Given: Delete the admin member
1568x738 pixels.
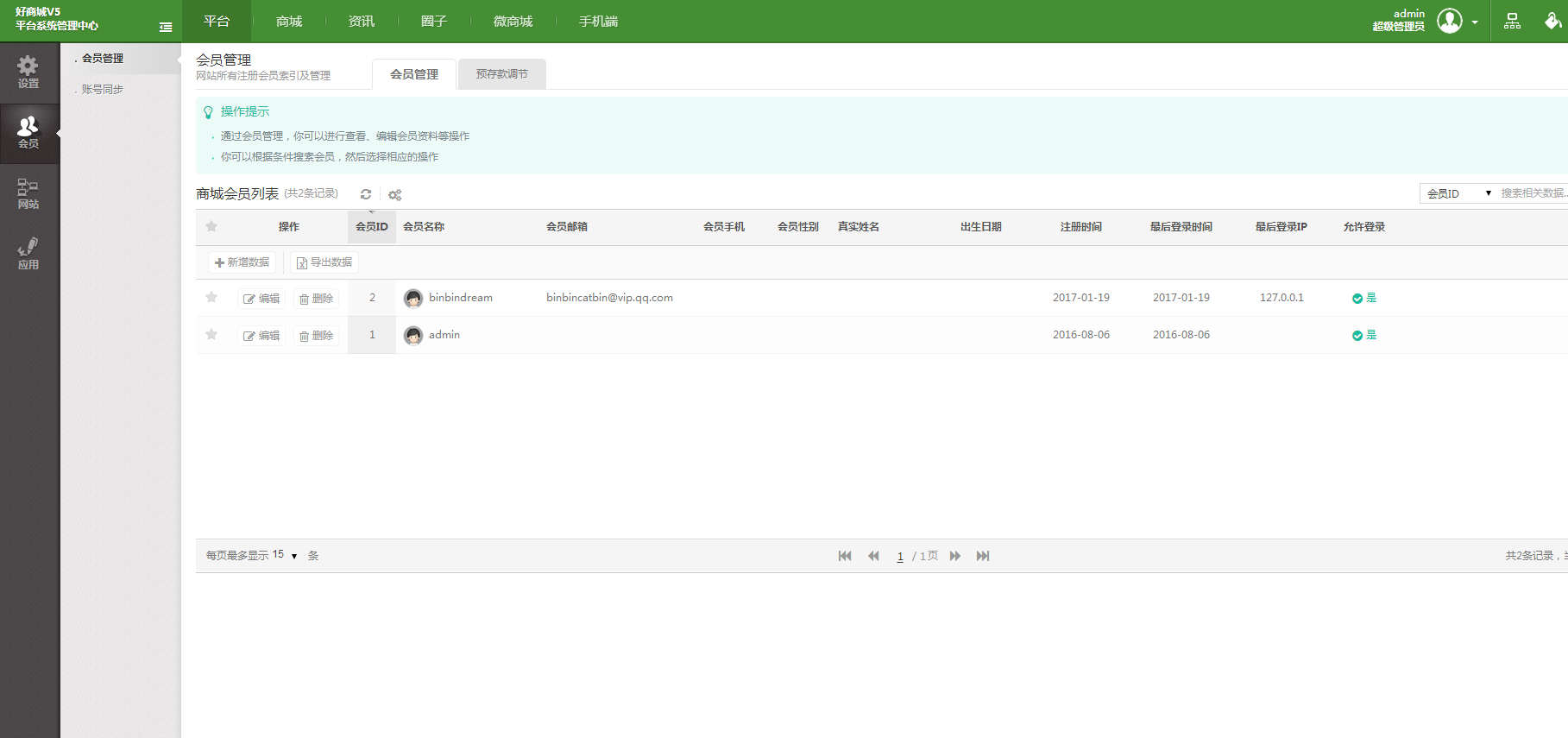Looking at the screenshot, I should (316, 336).
